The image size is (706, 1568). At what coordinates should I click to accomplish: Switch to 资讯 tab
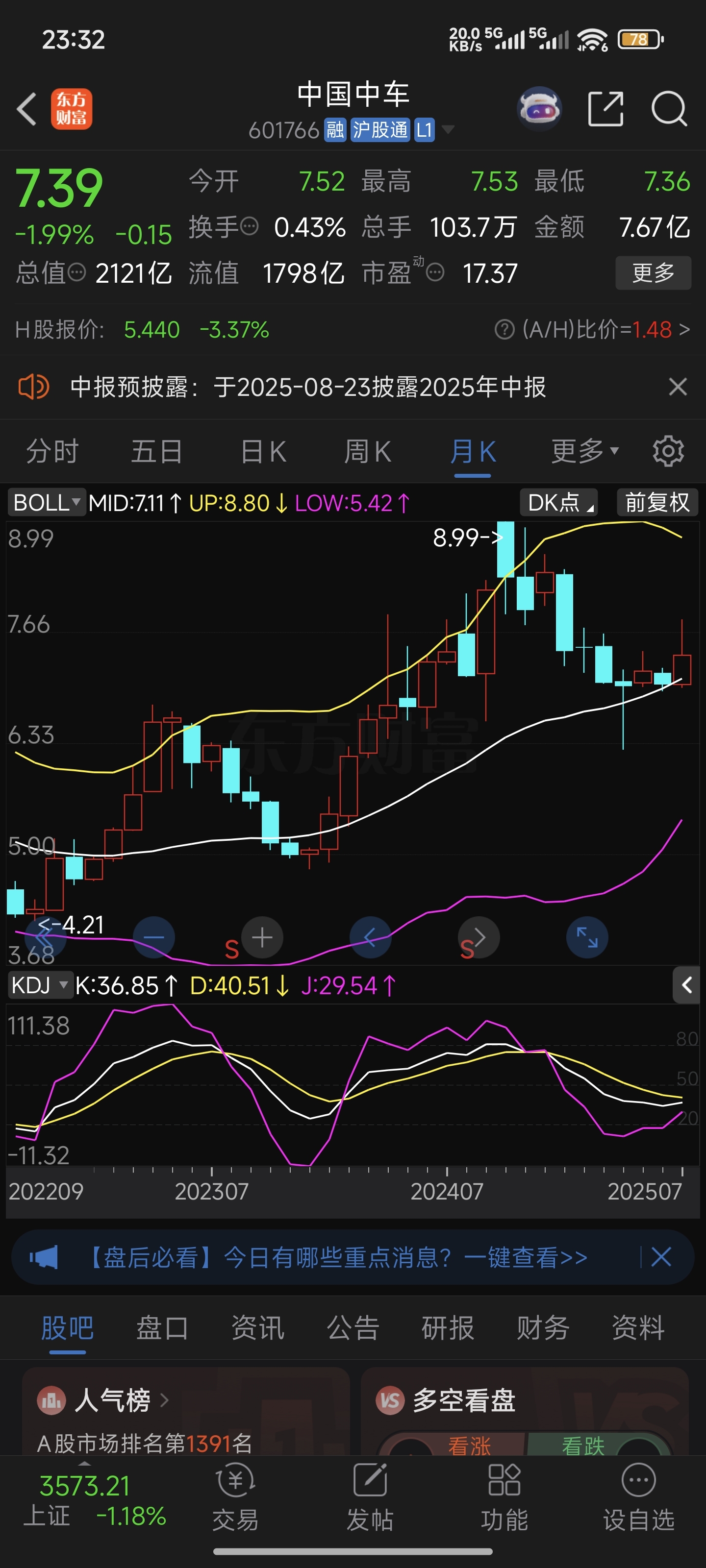tap(258, 1327)
